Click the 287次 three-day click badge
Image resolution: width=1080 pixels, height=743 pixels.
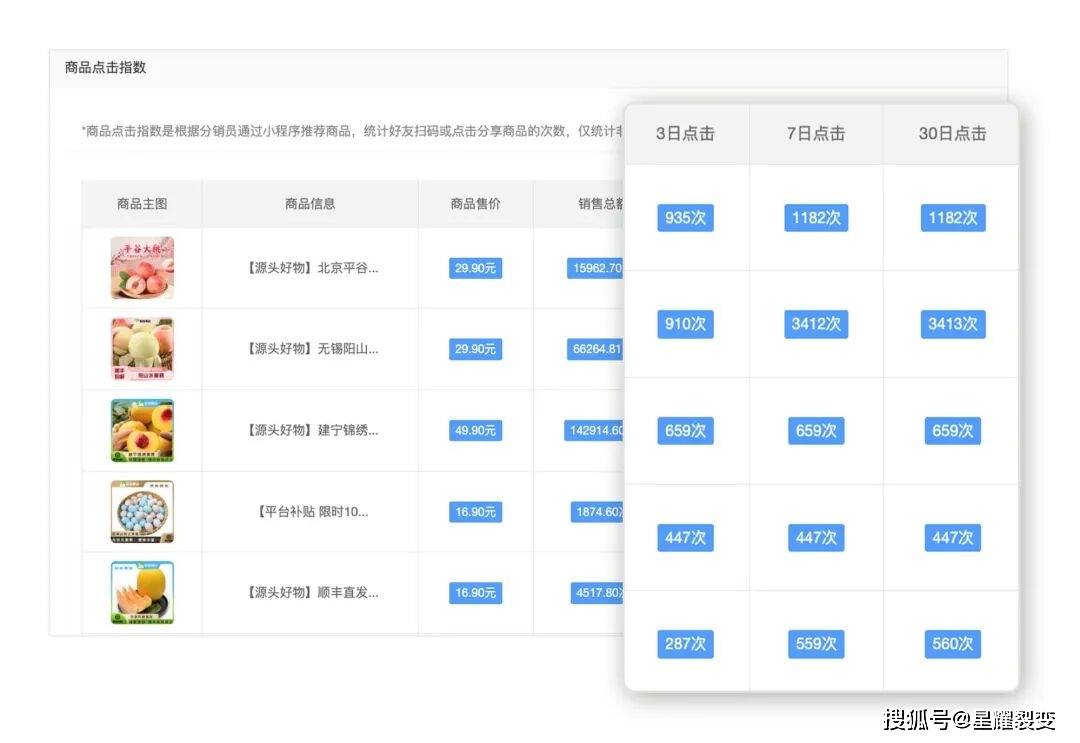(685, 644)
